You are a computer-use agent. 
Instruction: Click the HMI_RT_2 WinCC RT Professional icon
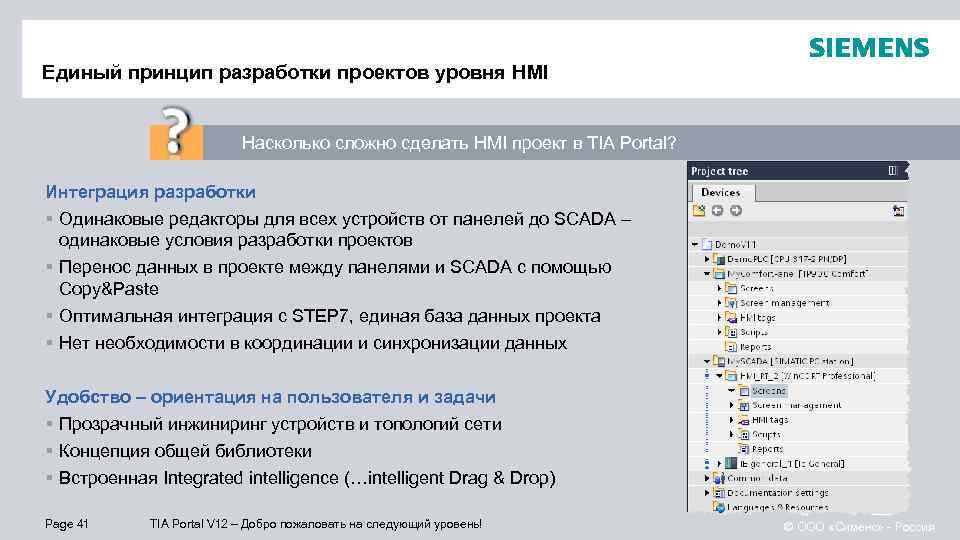[x=731, y=376]
